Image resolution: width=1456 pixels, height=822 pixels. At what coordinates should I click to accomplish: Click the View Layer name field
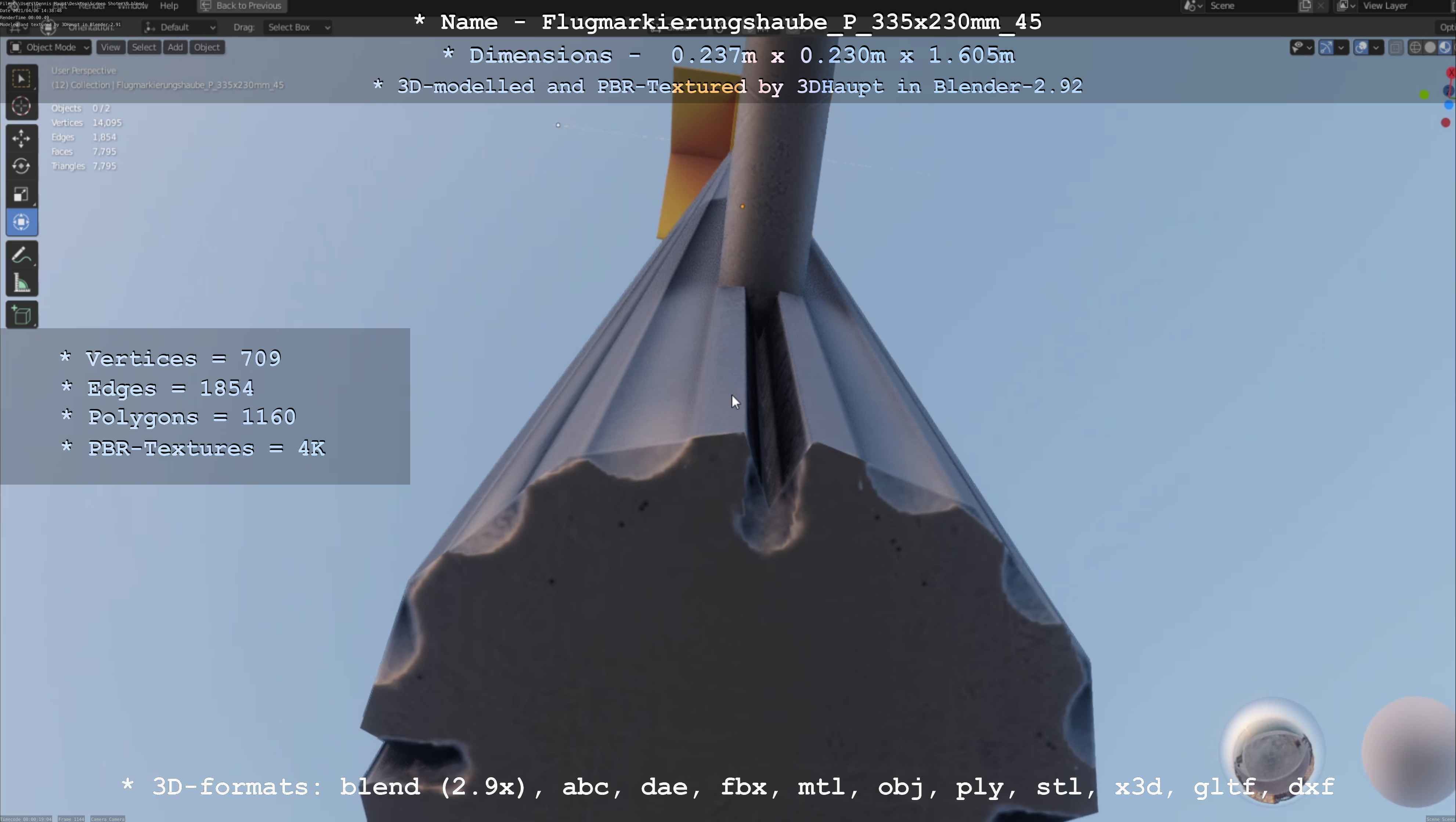point(1405,6)
